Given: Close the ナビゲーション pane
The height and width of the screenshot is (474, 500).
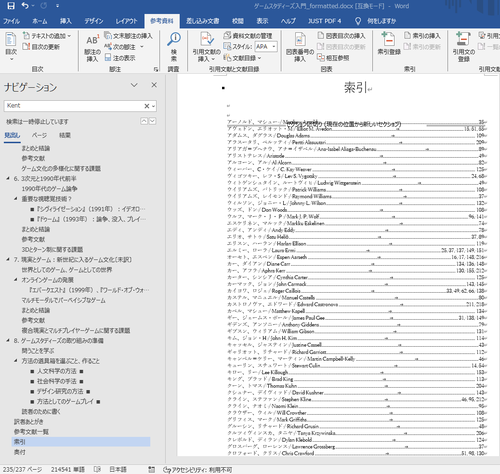Looking at the screenshot, I should (x=154, y=85).
